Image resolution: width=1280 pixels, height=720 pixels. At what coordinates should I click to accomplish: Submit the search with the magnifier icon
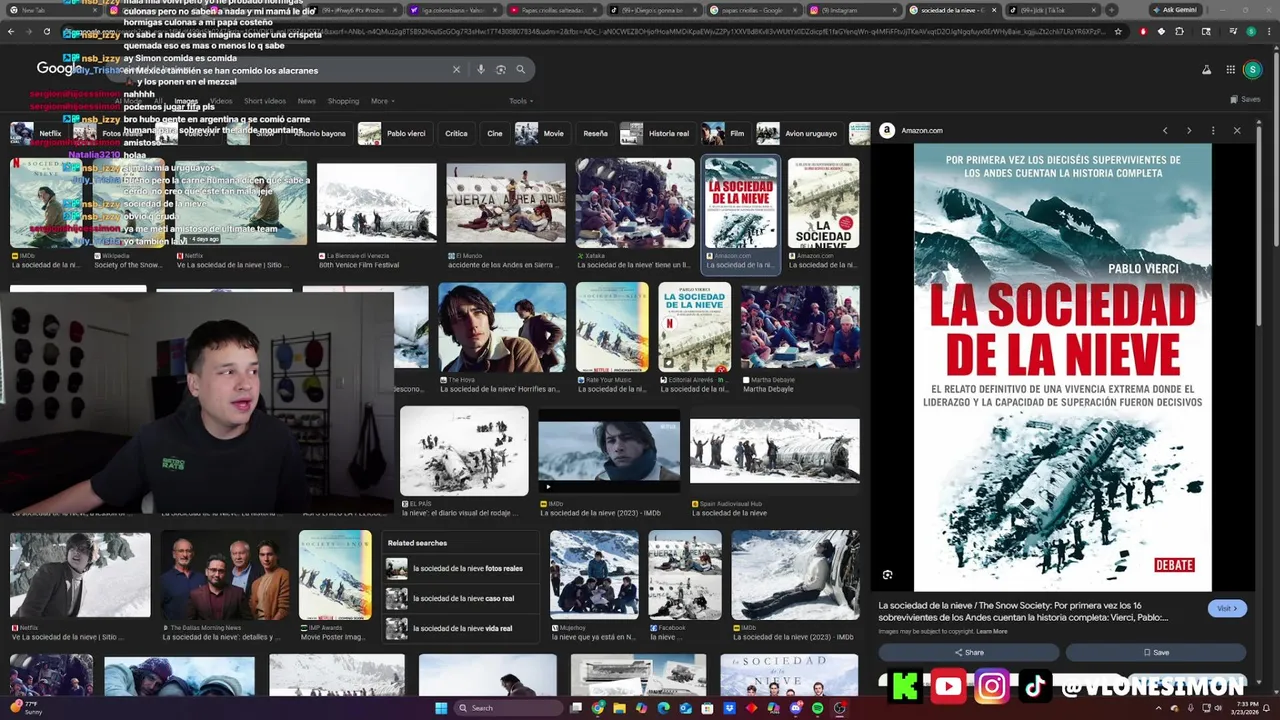[x=521, y=70]
